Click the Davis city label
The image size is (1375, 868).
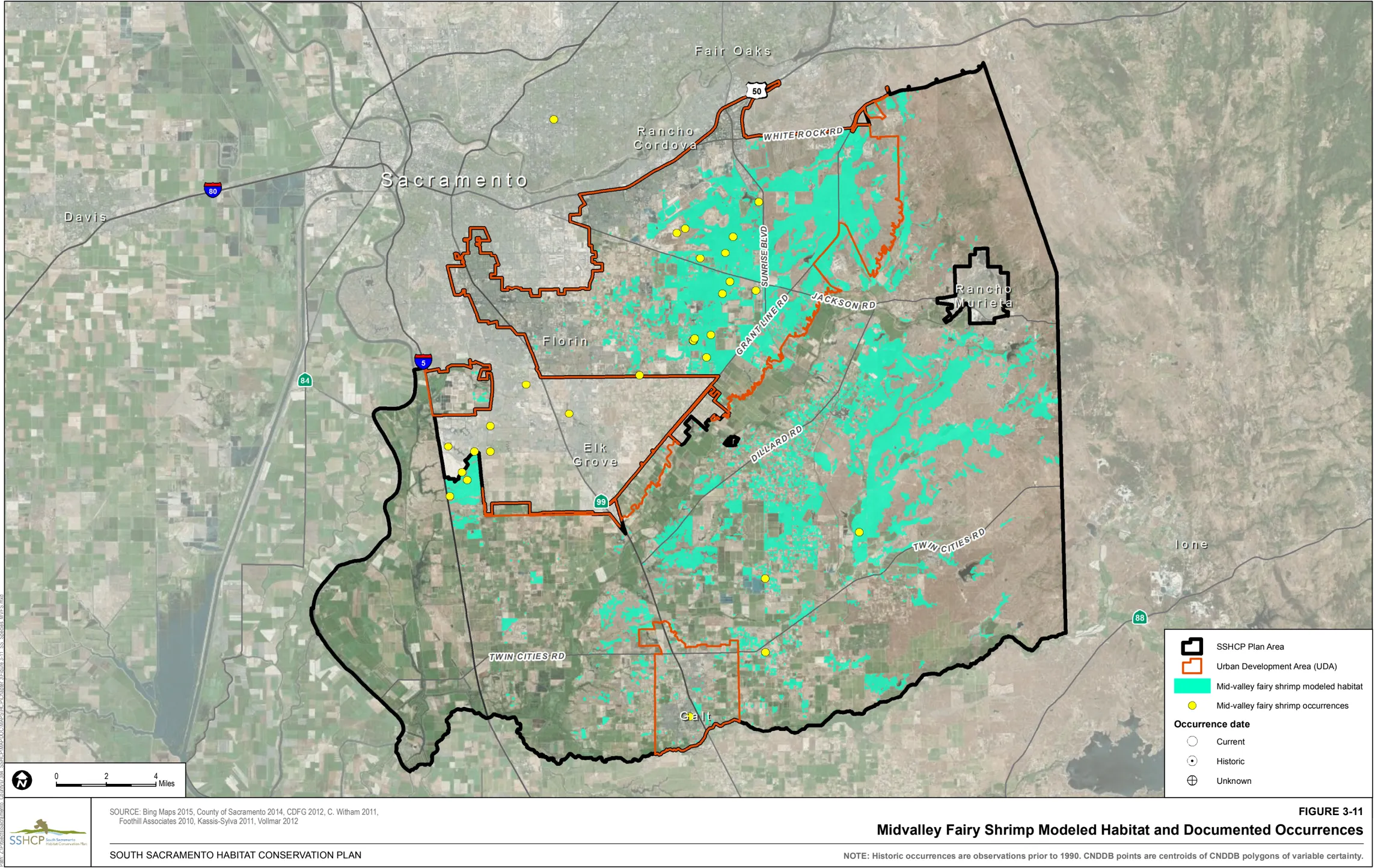[x=85, y=217]
